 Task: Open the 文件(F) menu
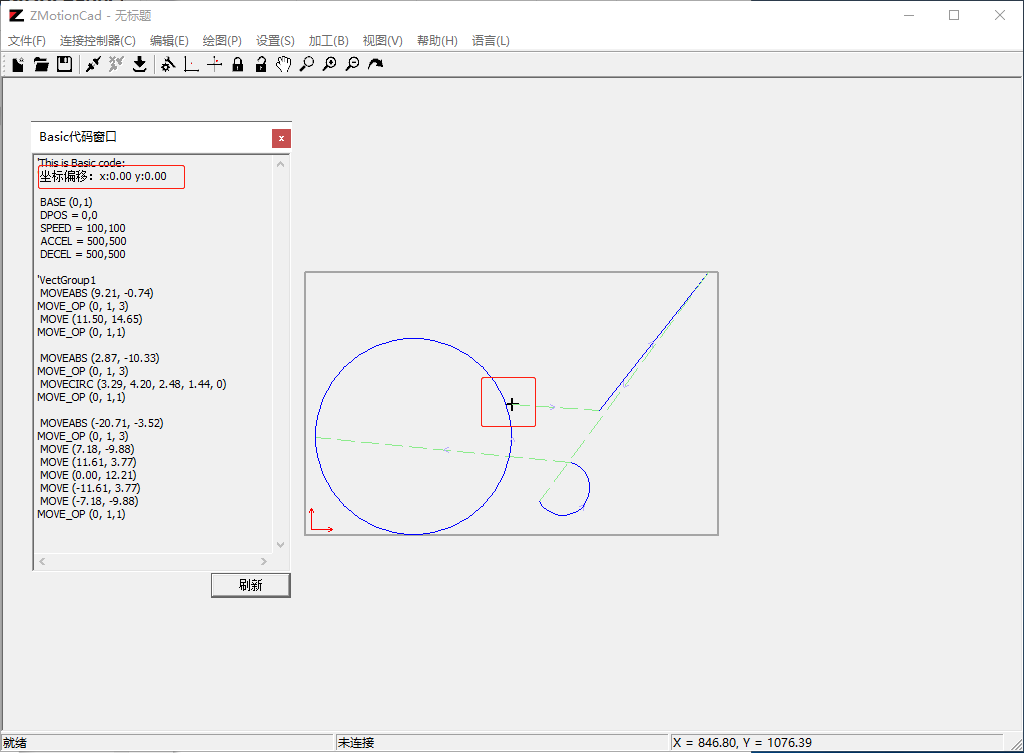27,40
